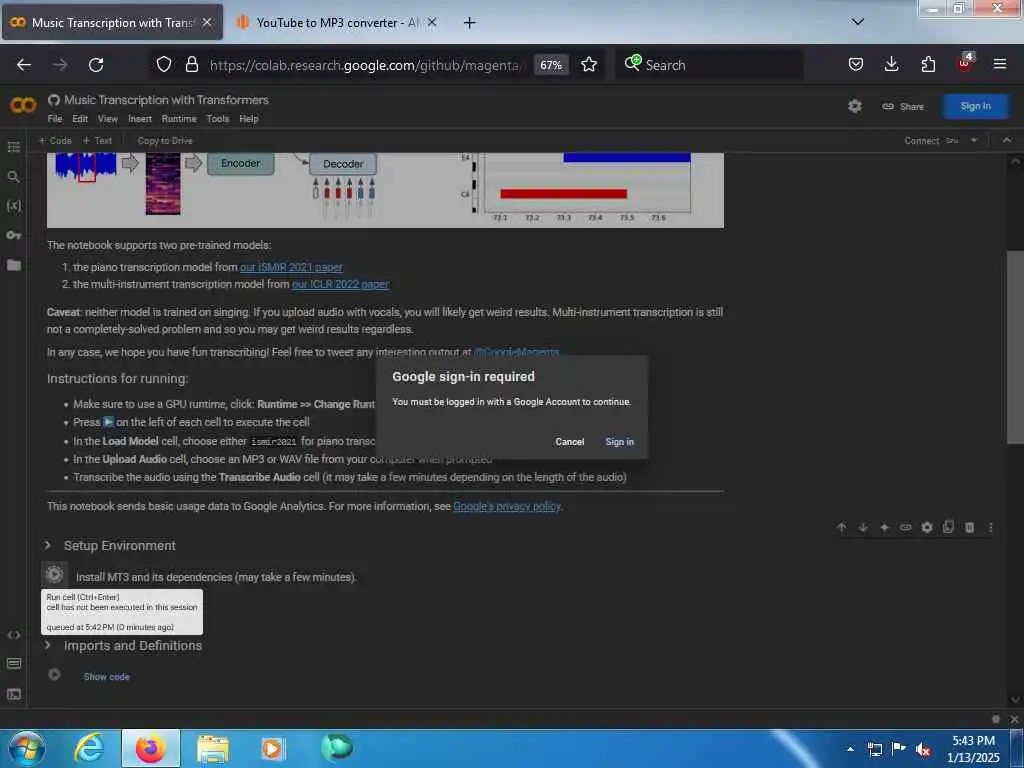Open more cell actions menu

991,527
